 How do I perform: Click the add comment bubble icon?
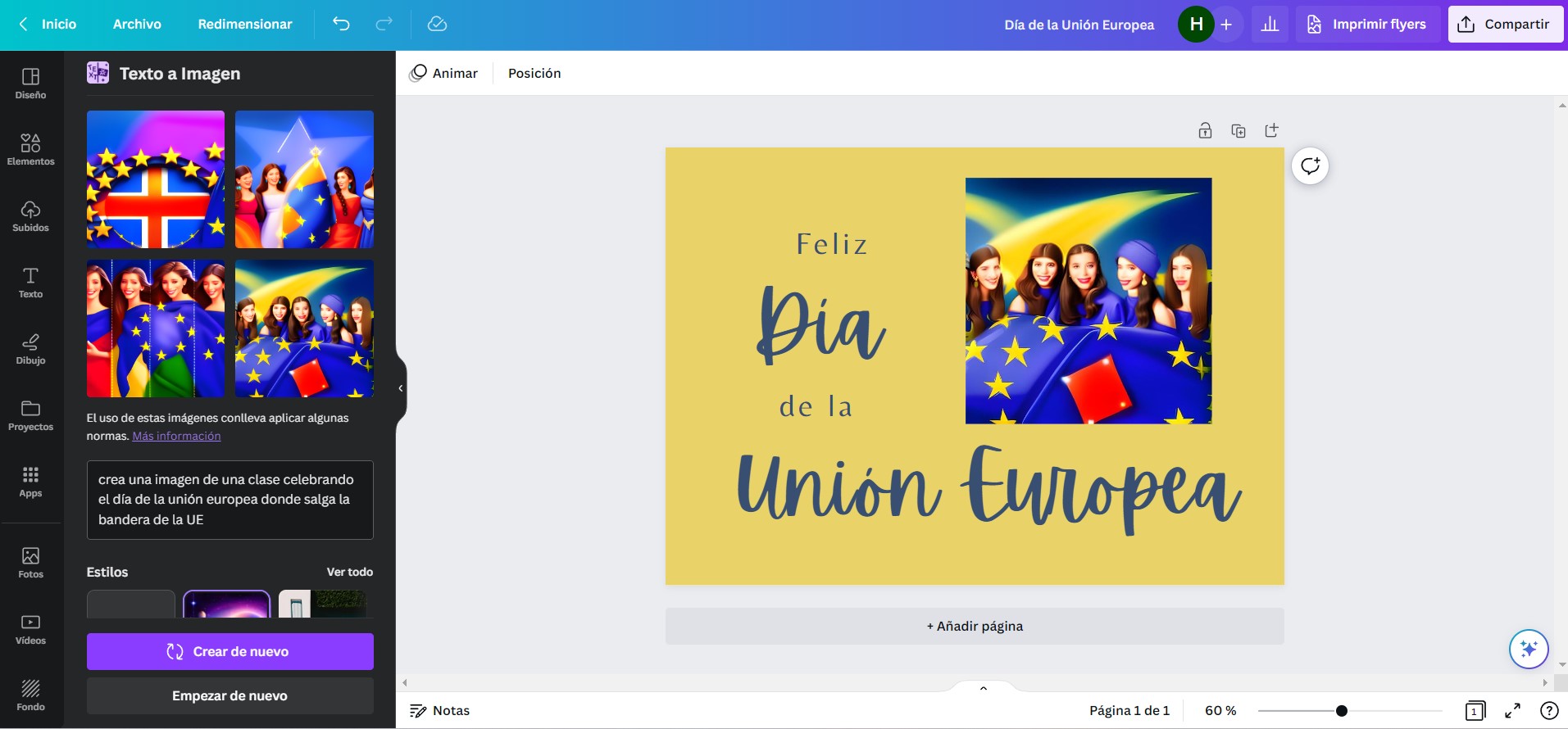pos(1310,166)
